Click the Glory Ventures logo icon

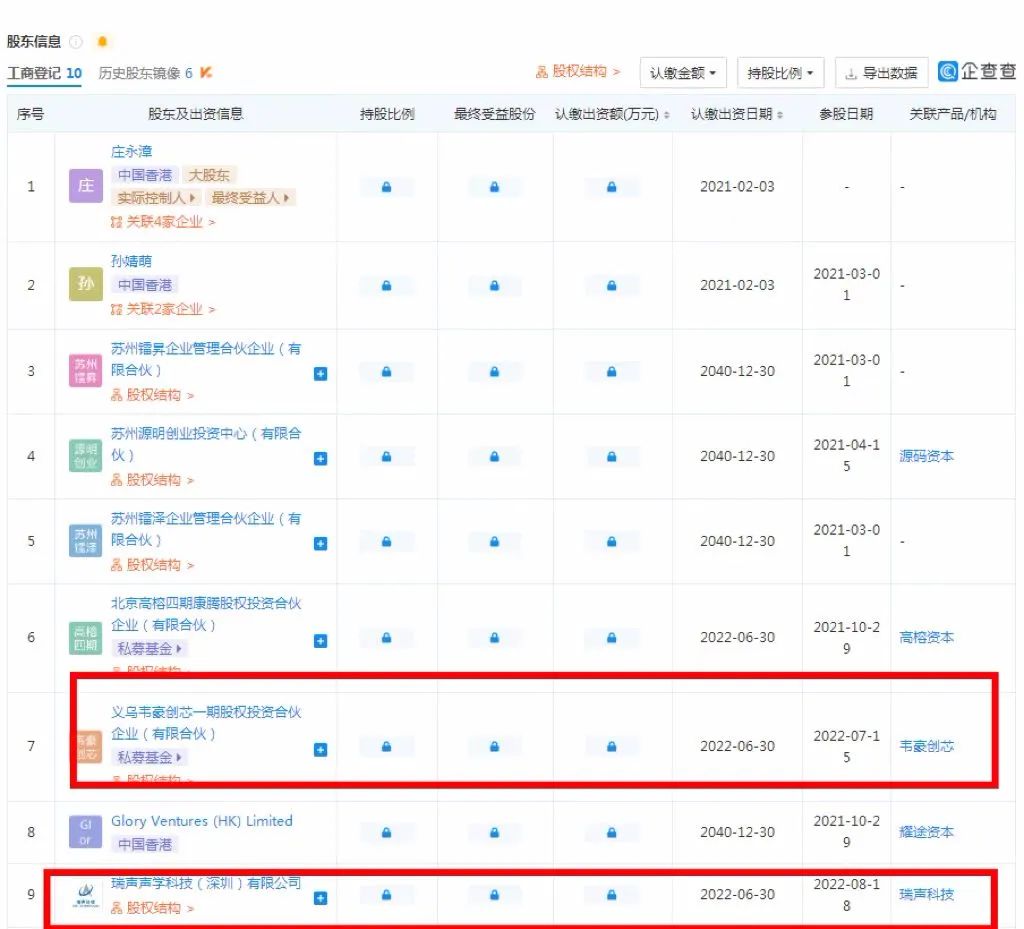click(x=86, y=832)
